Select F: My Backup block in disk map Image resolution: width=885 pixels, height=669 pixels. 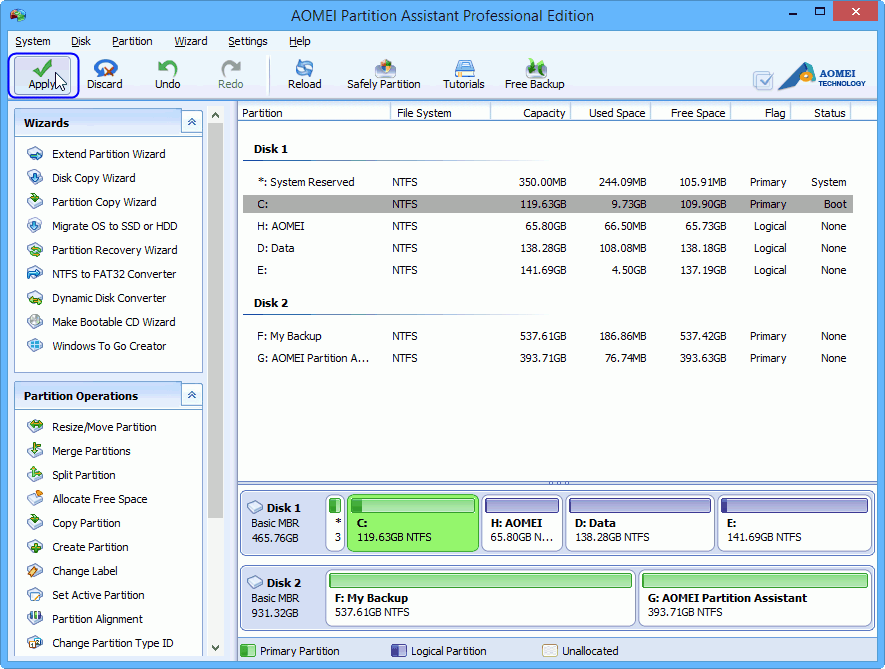coord(480,598)
